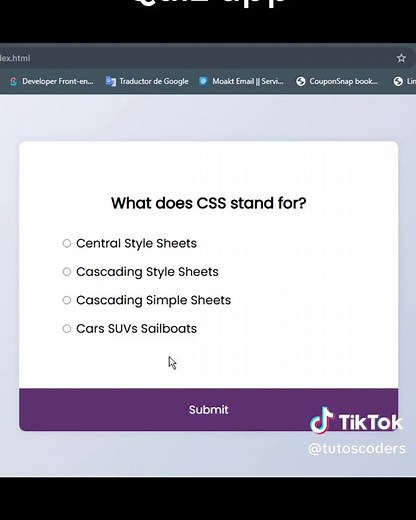Bookmark this page with the star icon
Image resolution: width=416 pixels, height=520 pixels.
(x=401, y=58)
